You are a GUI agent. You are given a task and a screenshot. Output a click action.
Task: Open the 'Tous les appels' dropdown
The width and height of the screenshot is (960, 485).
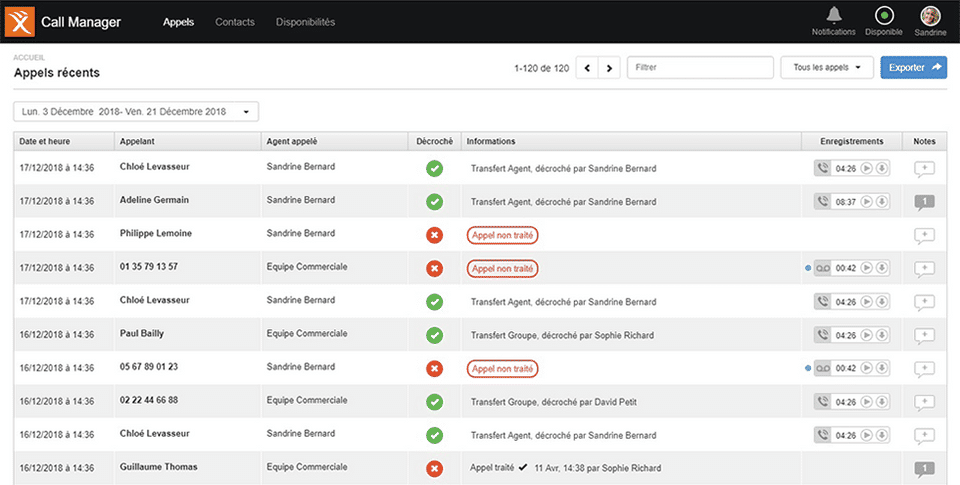click(826, 68)
